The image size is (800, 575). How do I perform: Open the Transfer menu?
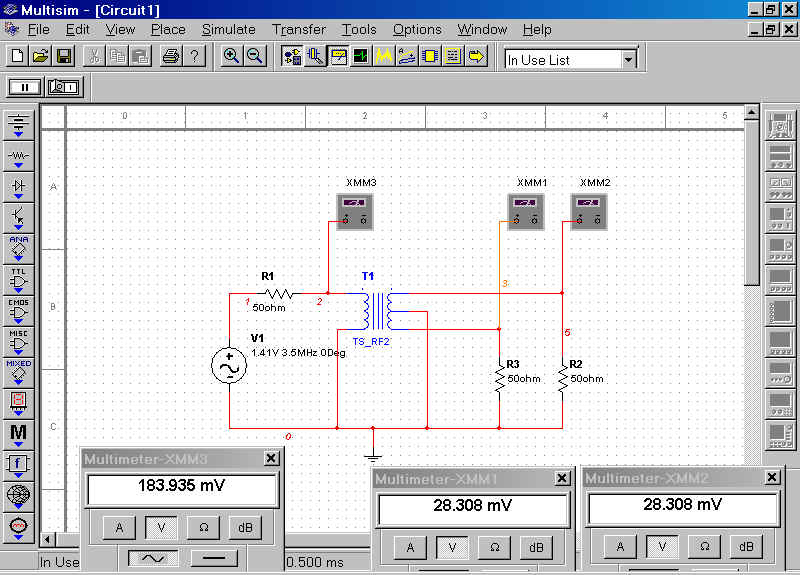(x=299, y=29)
